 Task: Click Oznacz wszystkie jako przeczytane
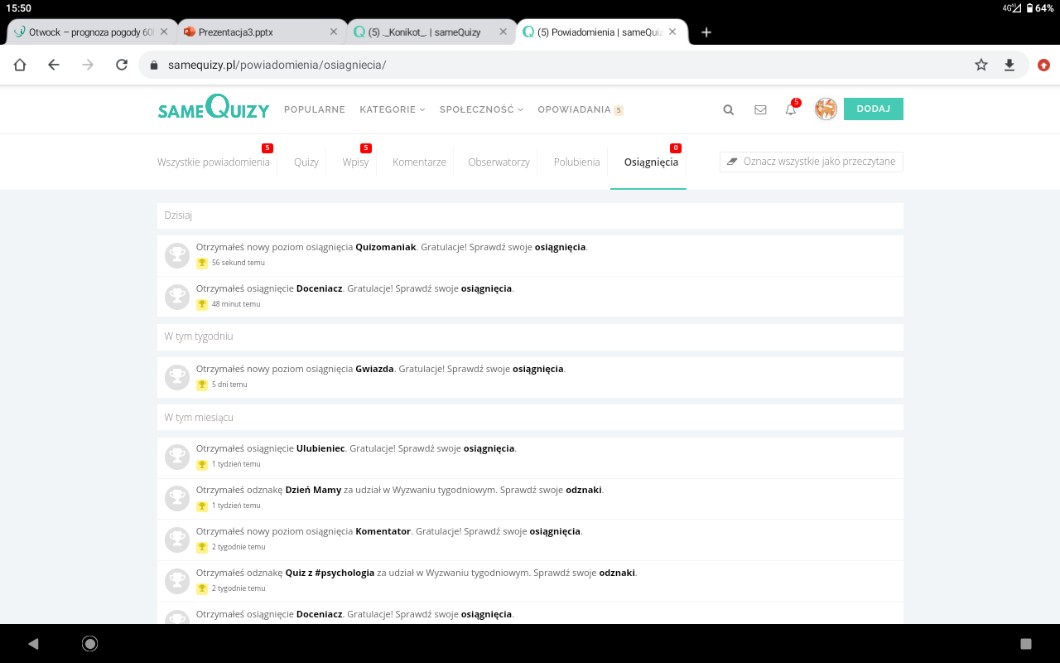click(x=811, y=162)
